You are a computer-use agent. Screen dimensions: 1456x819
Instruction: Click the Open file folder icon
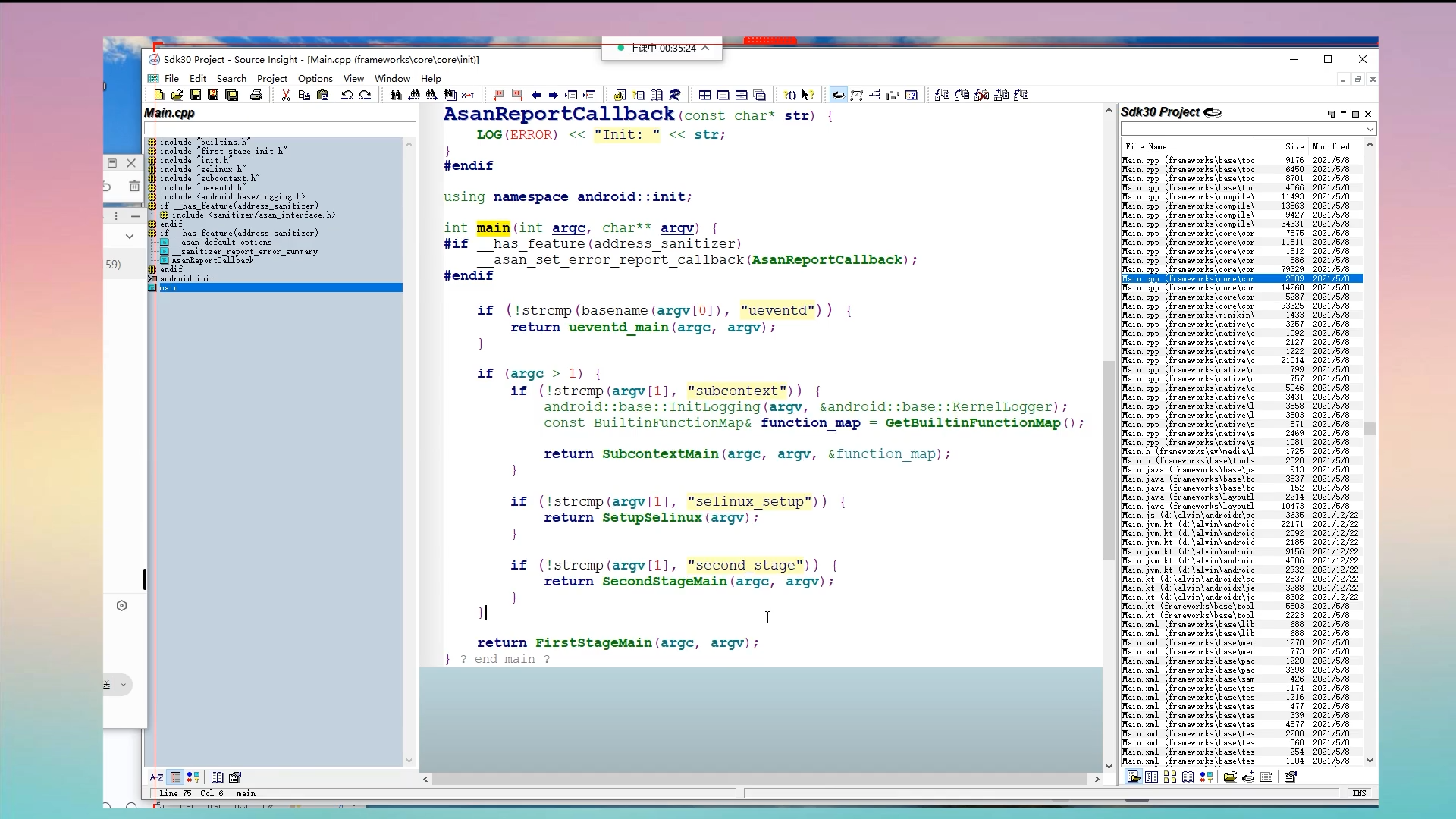(177, 95)
